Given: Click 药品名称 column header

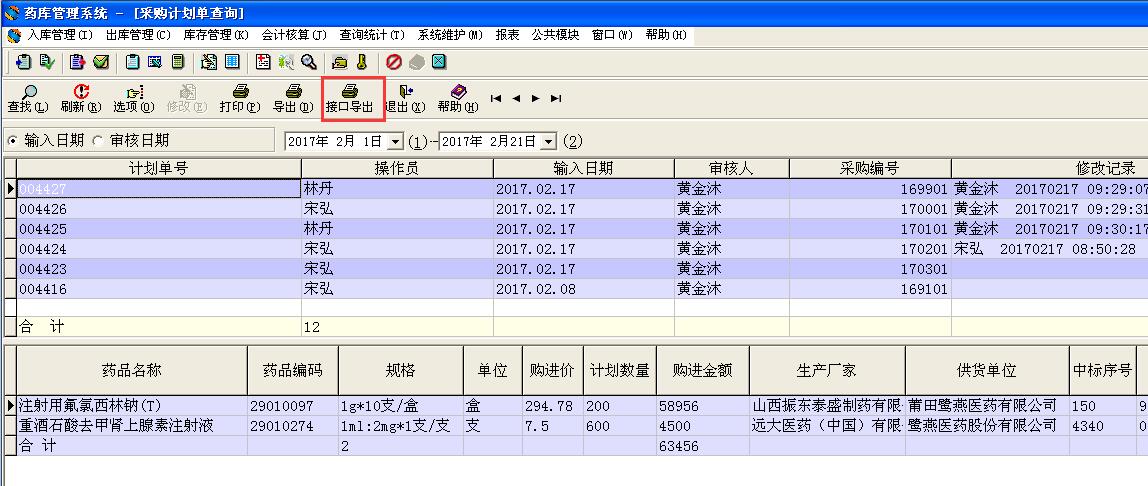Looking at the screenshot, I should (132, 370).
